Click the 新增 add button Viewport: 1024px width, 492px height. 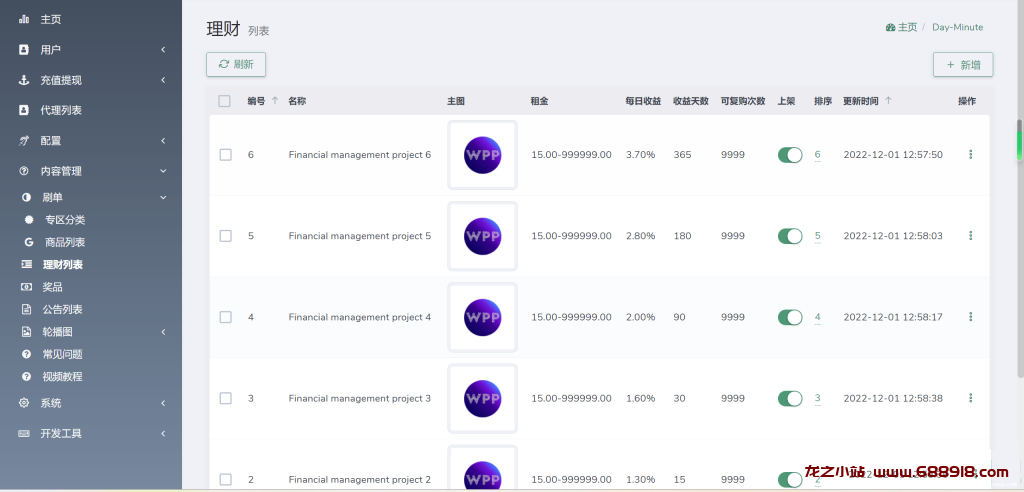tap(963, 65)
